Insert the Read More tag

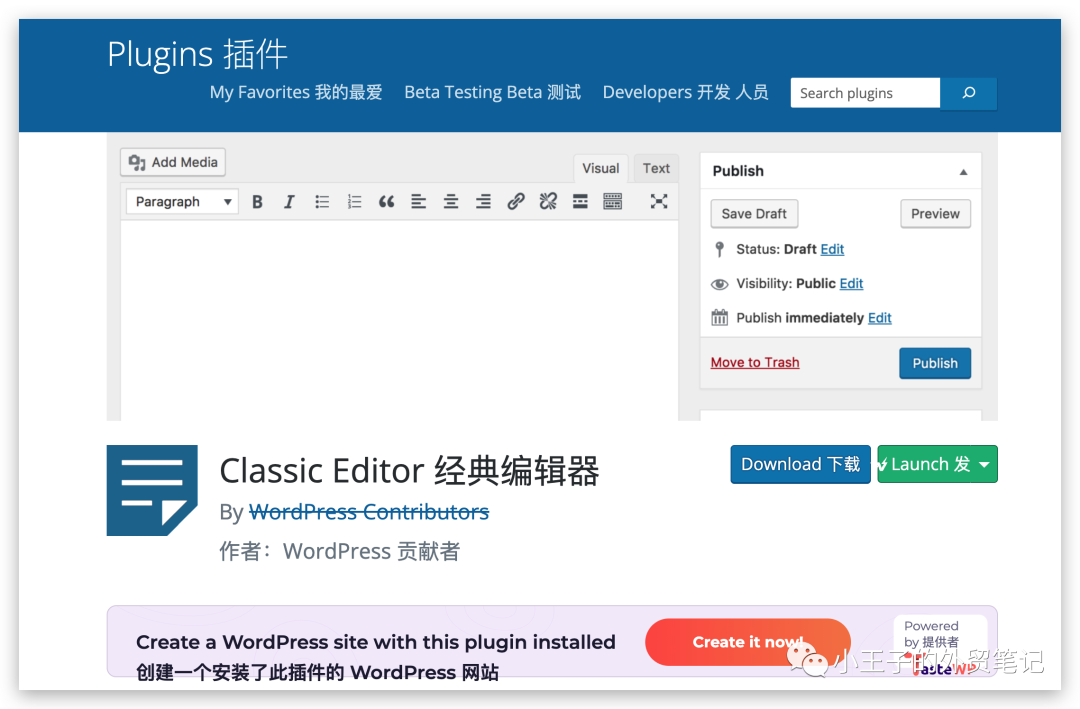tap(580, 201)
